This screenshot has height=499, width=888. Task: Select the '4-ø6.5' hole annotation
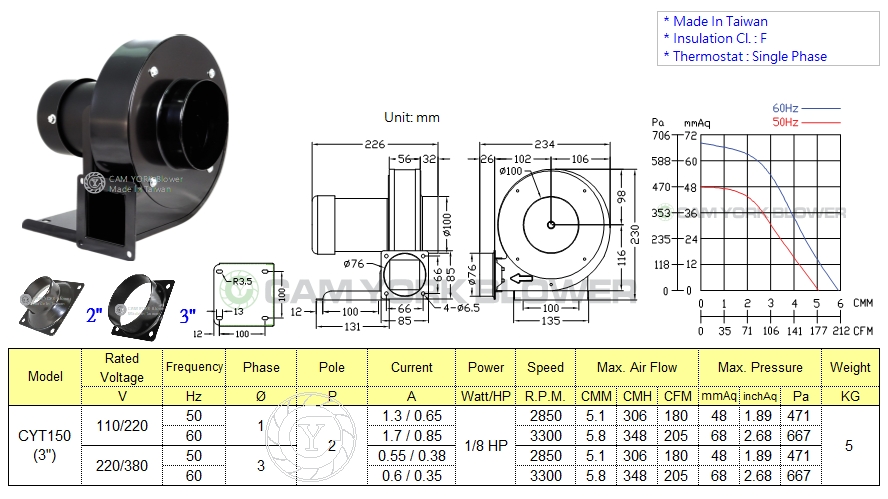point(462,308)
